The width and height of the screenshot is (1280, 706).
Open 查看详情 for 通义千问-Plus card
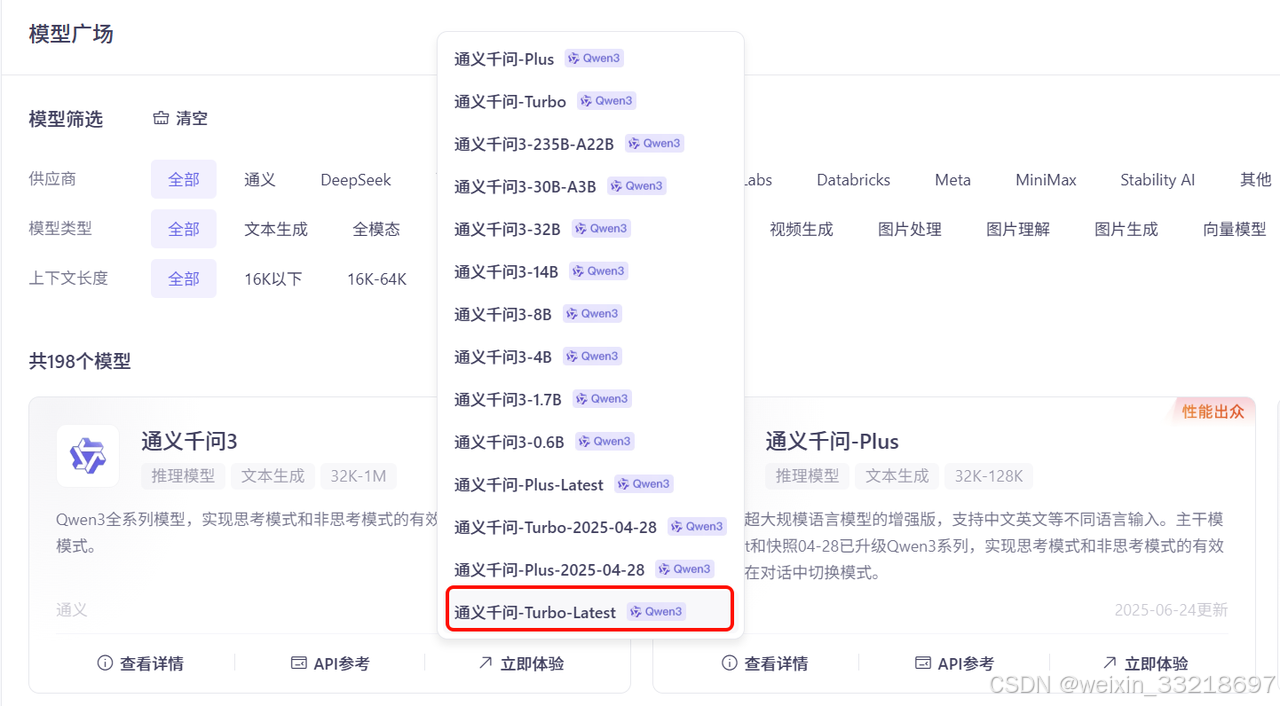[x=764, y=663]
